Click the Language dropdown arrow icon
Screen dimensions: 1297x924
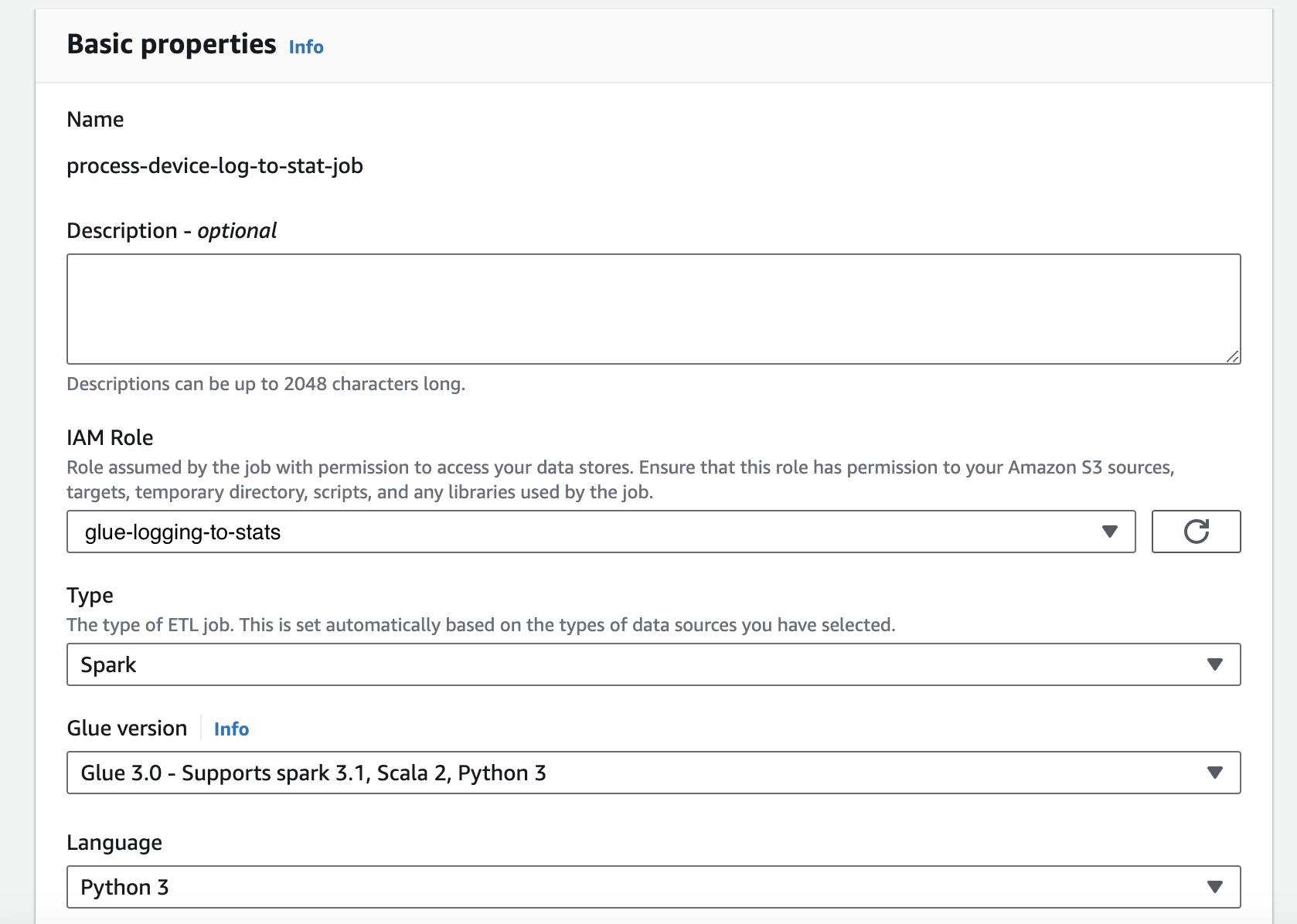tap(1214, 887)
